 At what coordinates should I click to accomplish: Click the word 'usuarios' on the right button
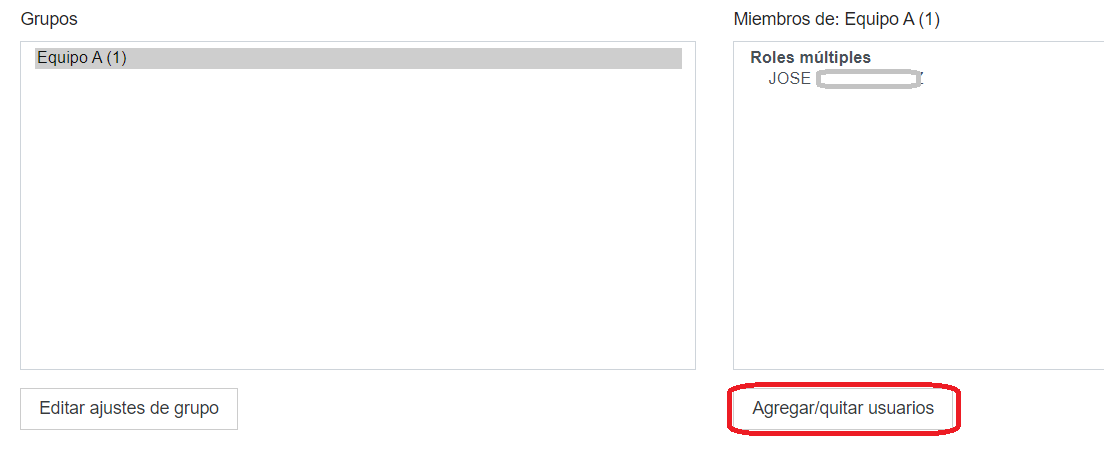pyautogui.click(x=902, y=409)
